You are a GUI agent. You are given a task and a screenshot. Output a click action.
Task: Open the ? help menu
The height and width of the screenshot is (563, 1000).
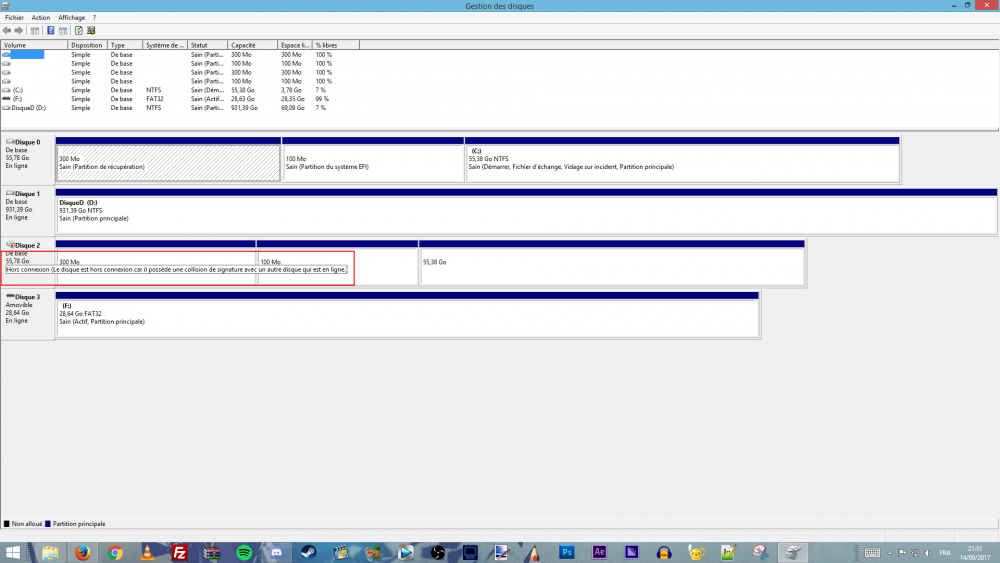pos(94,18)
